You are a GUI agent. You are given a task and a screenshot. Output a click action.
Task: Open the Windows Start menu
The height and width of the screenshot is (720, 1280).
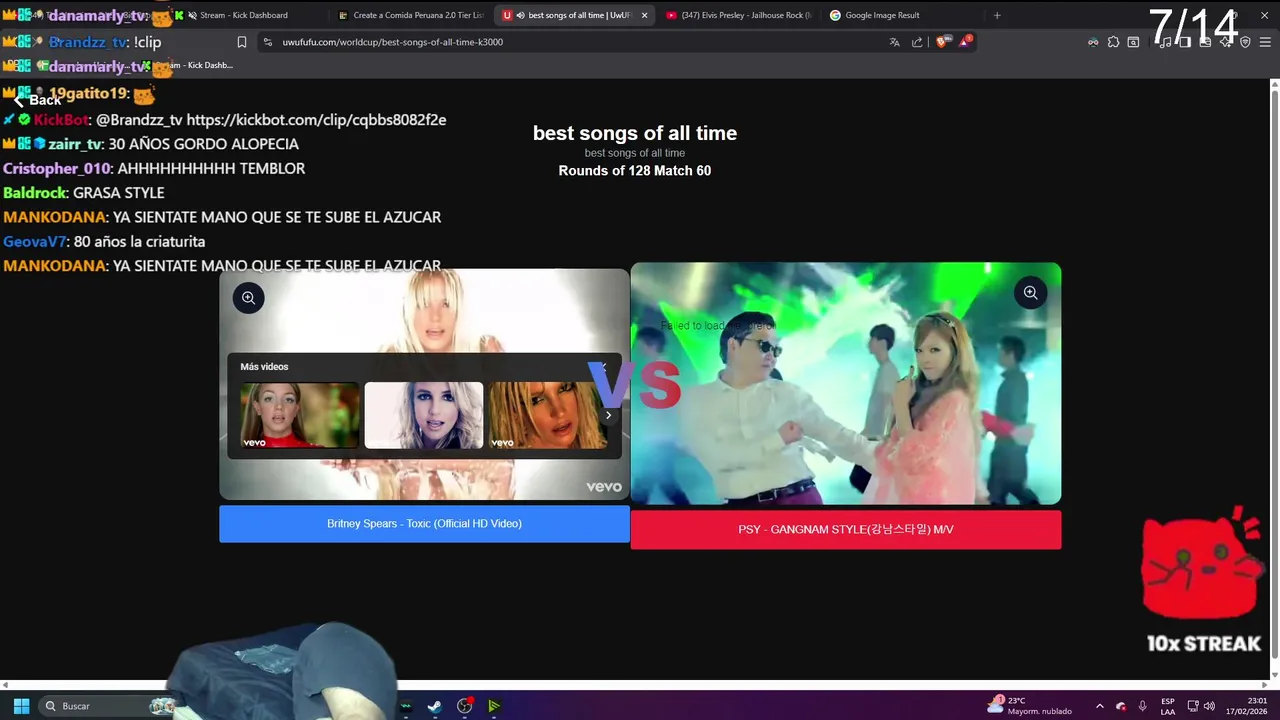point(21,706)
